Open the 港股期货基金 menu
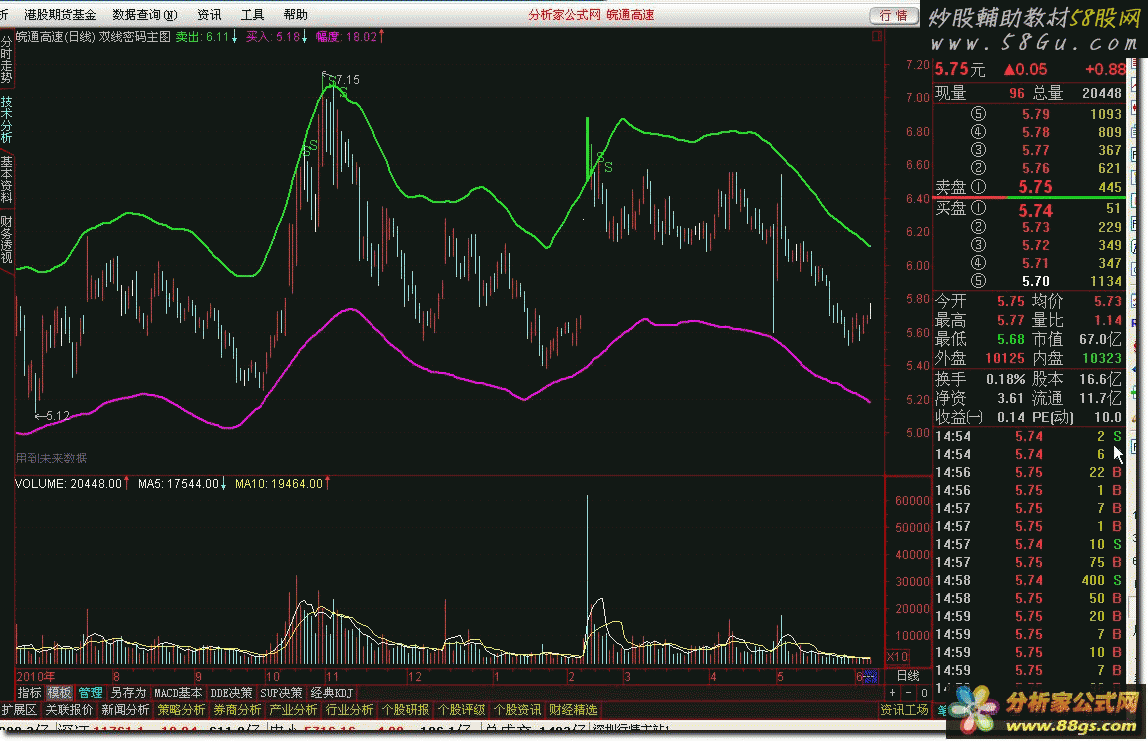Screen dimensions: 1148x741 point(60,15)
